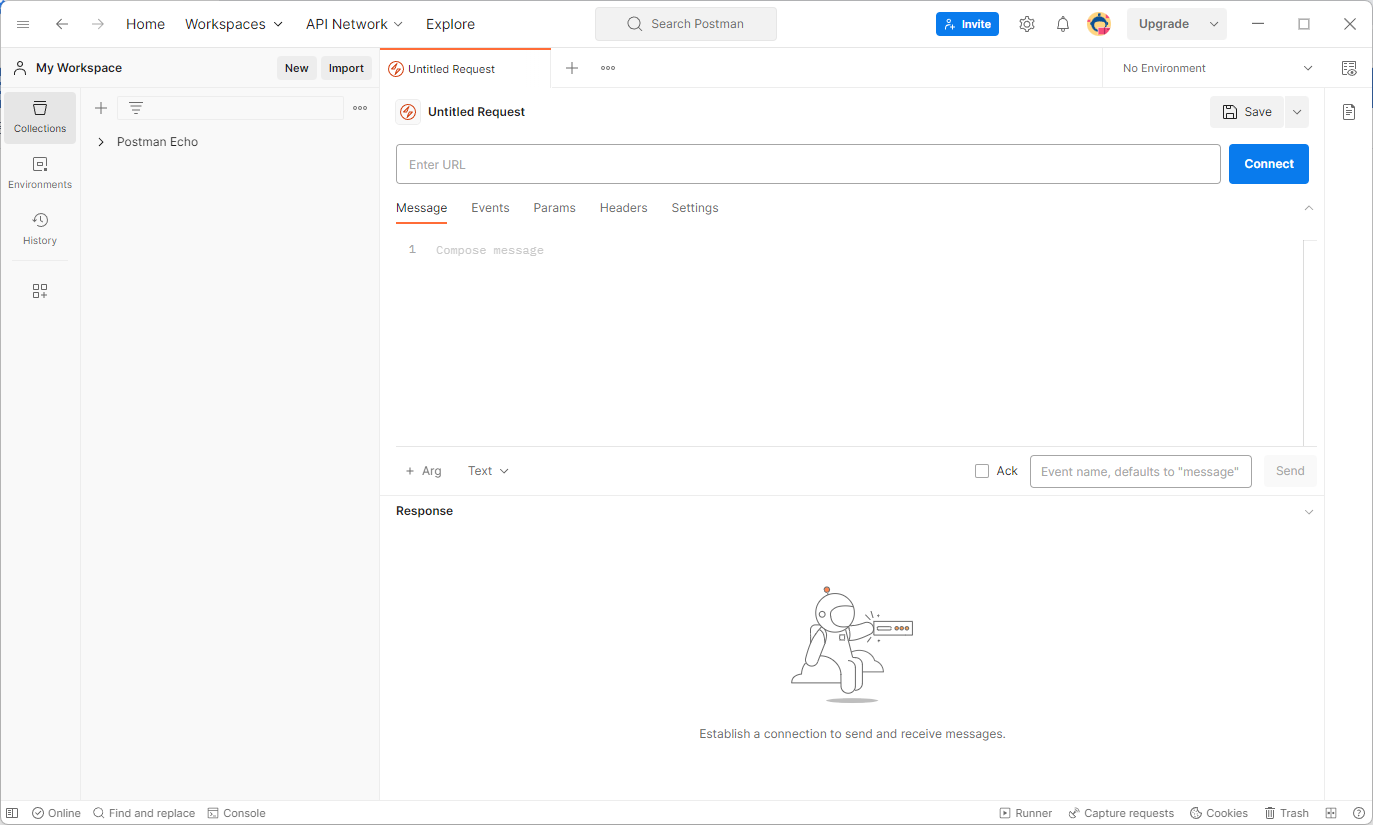Open Settings gear icon
This screenshot has height=825, width=1373.
1027,24
